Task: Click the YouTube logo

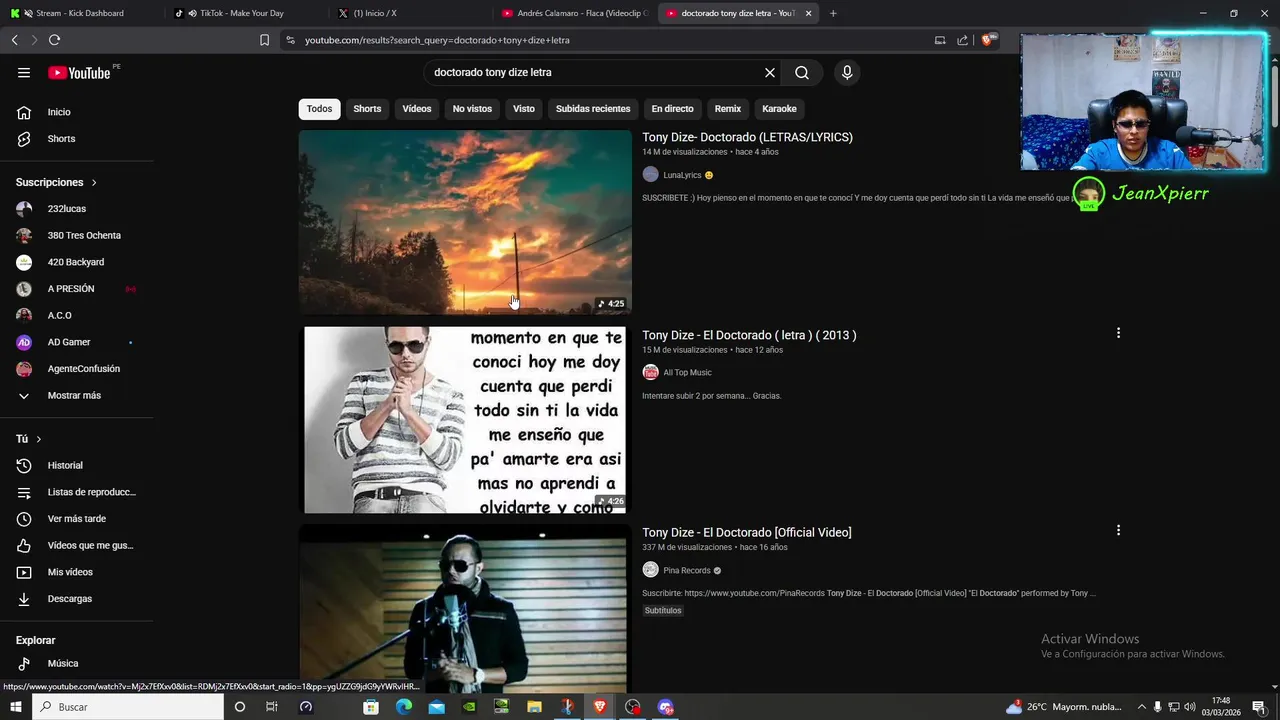Action: click(x=80, y=72)
